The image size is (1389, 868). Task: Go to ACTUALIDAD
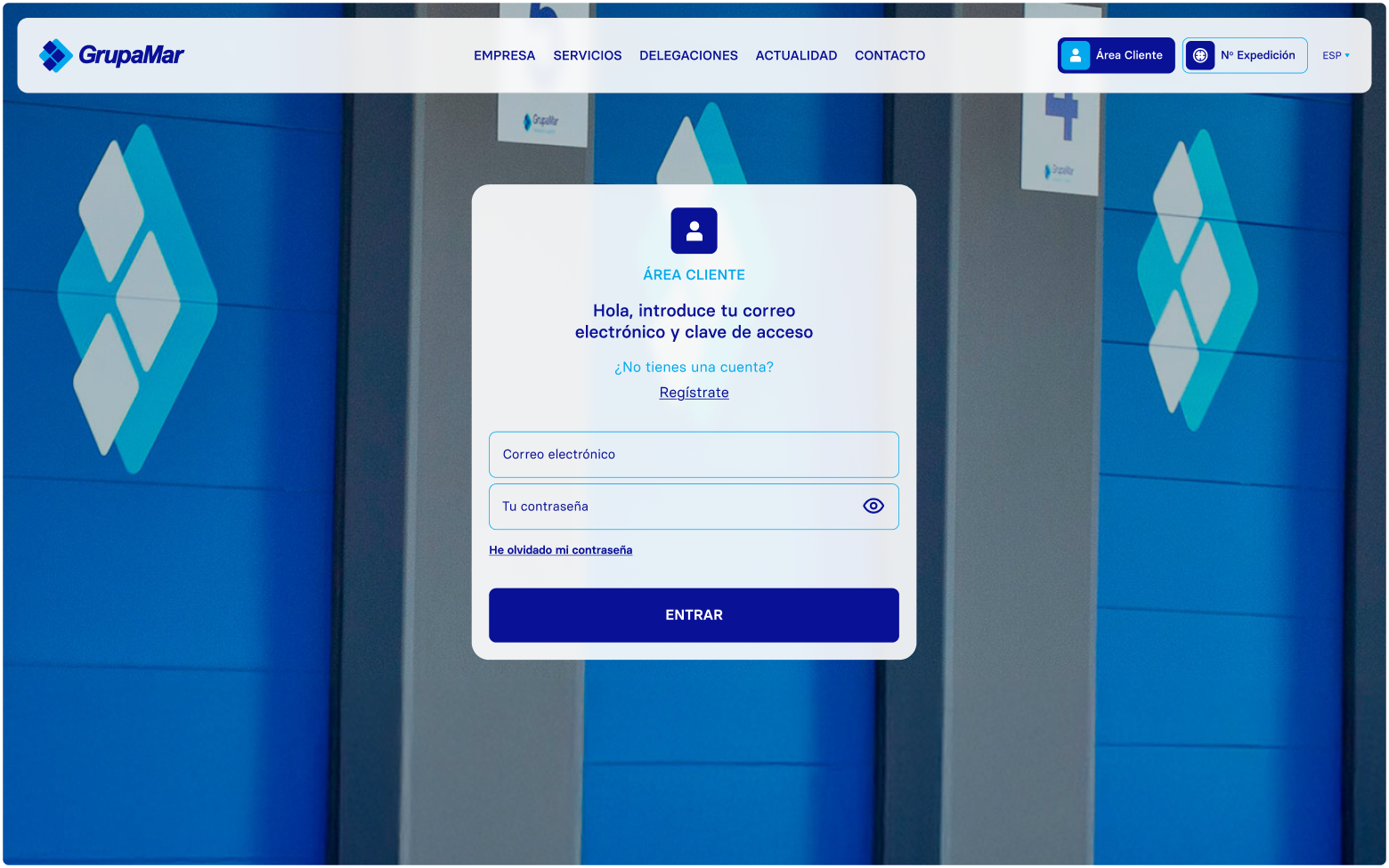coord(796,55)
